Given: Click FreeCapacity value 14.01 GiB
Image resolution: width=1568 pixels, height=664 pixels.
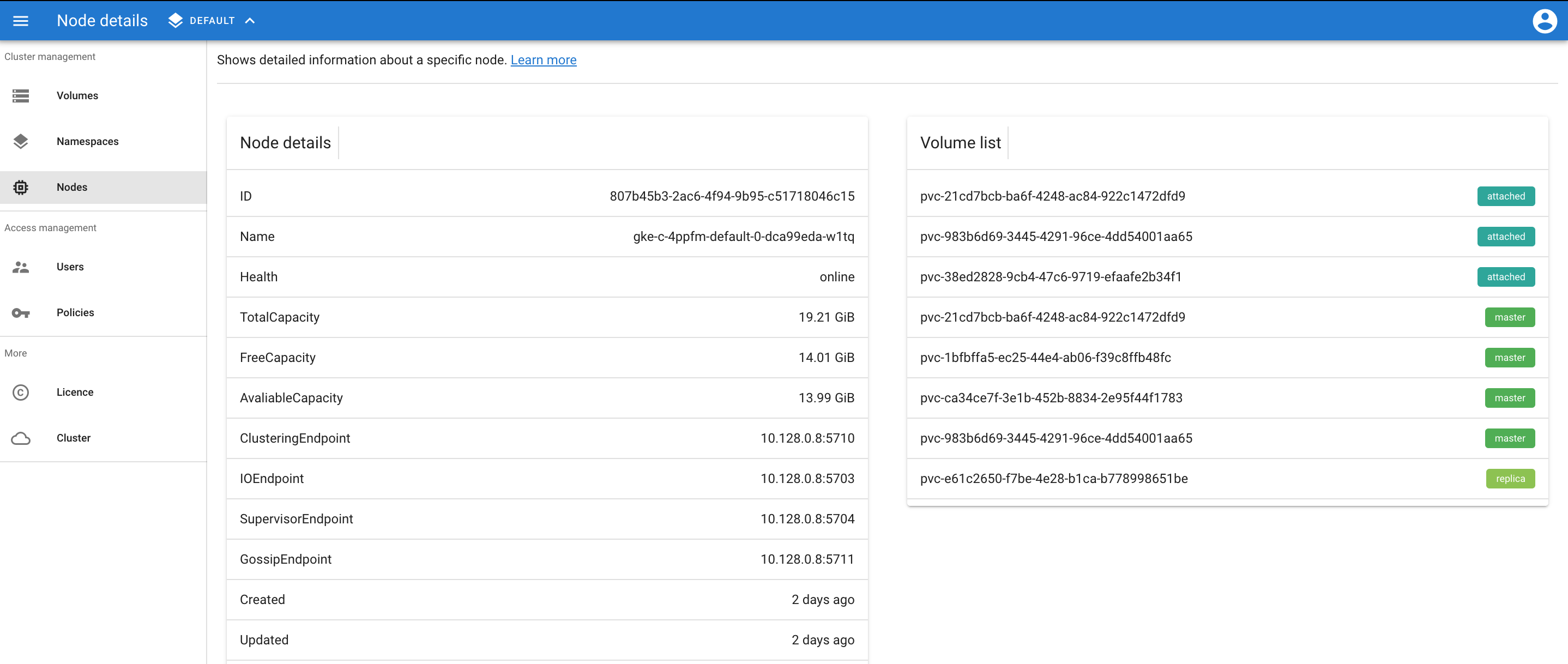Looking at the screenshot, I should [x=826, y=358].
